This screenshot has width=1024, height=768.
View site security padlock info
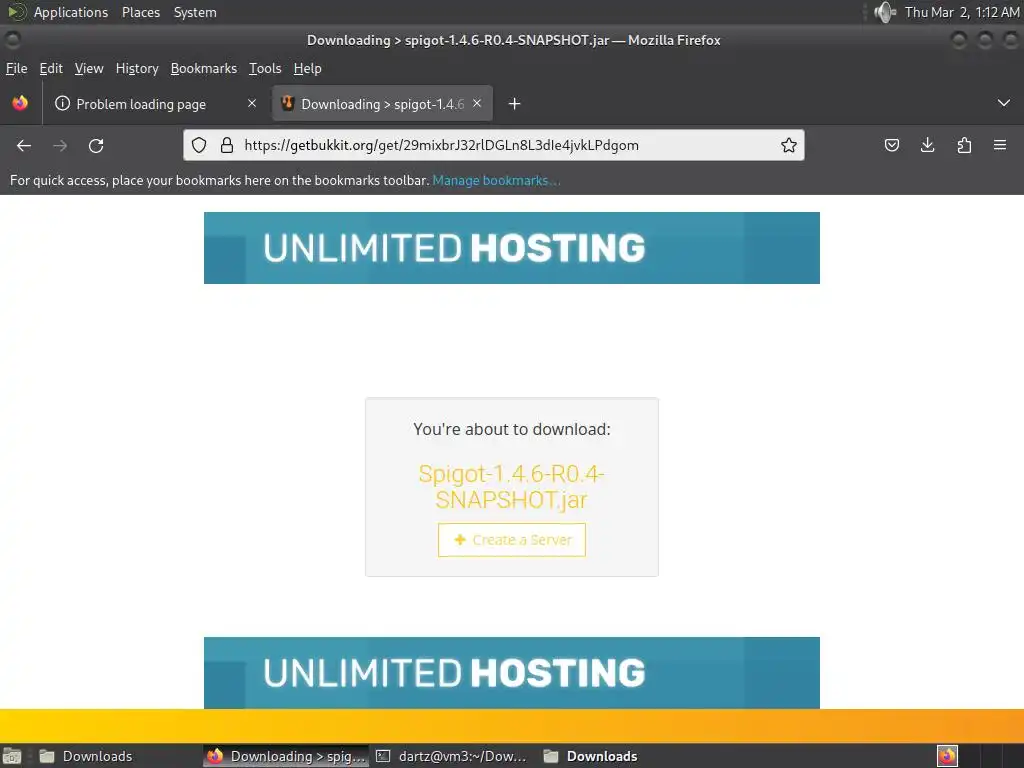[x=227, y=145]
